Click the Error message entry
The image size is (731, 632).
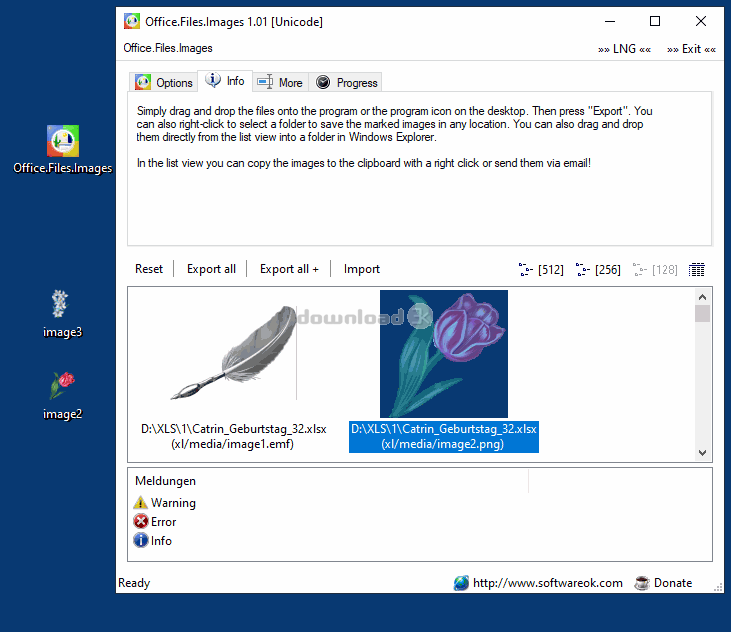pos(155,522)
